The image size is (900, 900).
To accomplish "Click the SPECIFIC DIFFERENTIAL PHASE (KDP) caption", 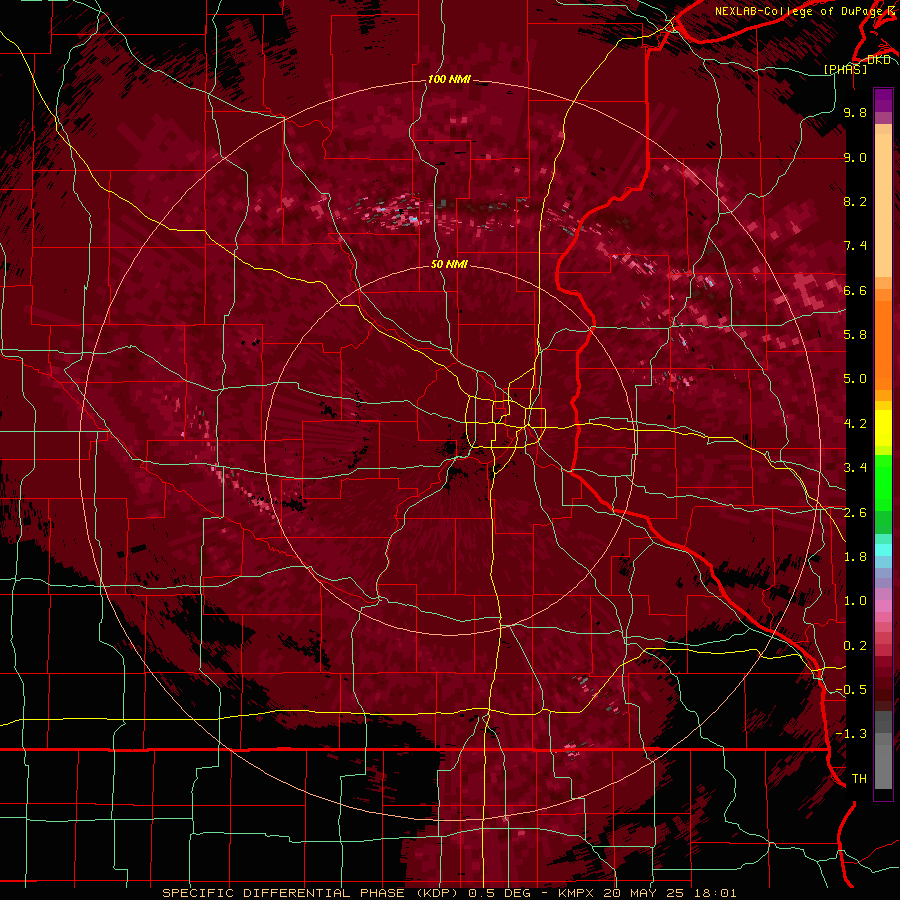I will coord(311,893).
